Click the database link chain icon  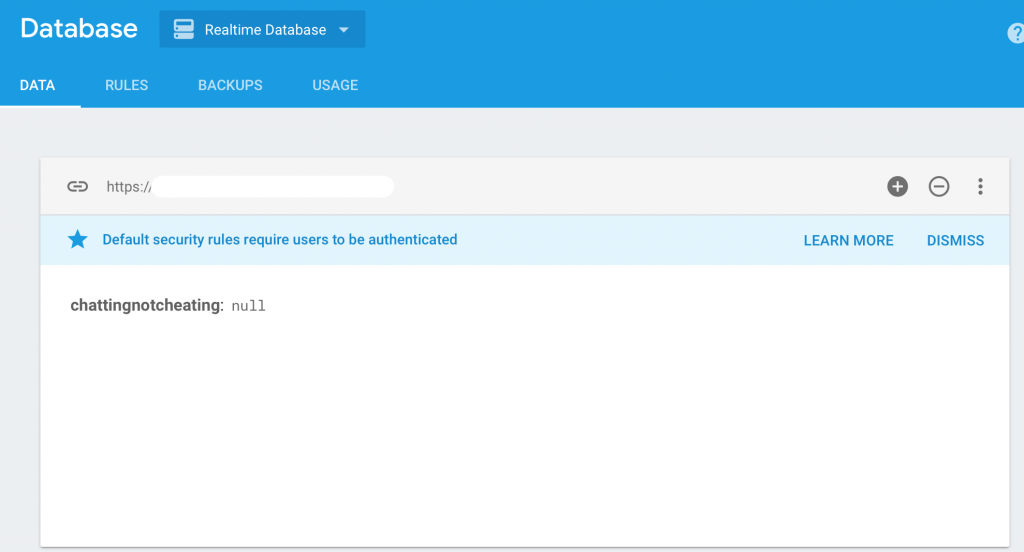coord(78,187)
